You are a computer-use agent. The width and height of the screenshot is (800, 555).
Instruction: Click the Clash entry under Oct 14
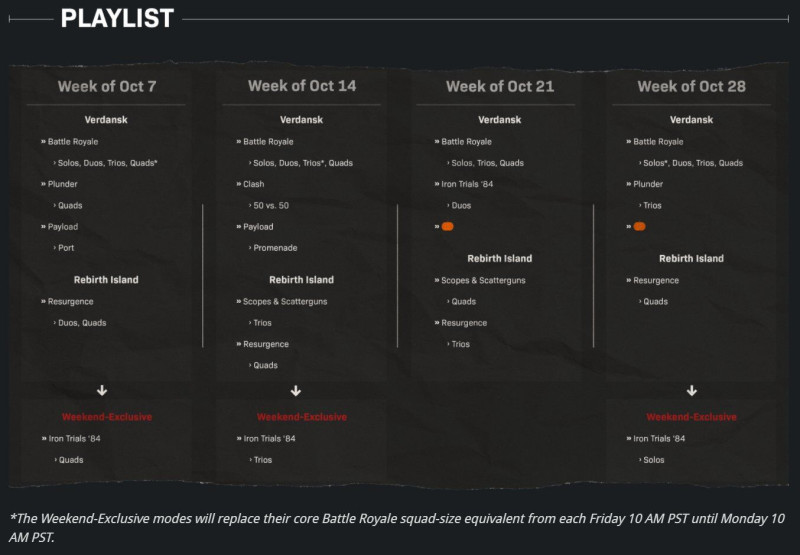point(254,184)
